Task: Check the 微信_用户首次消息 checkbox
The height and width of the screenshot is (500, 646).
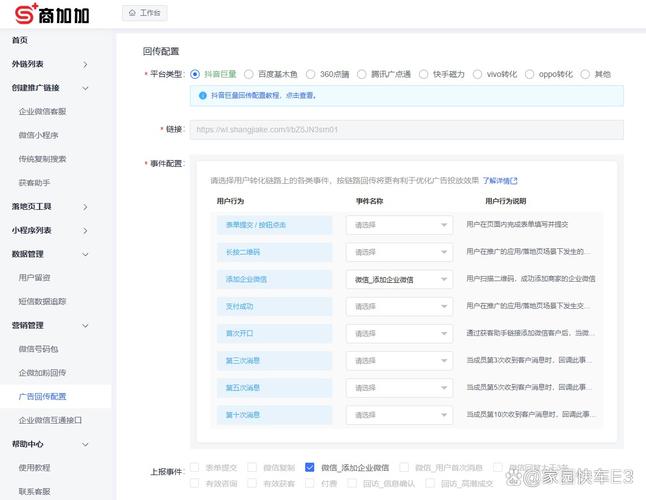Action: [x=404, y=467]
